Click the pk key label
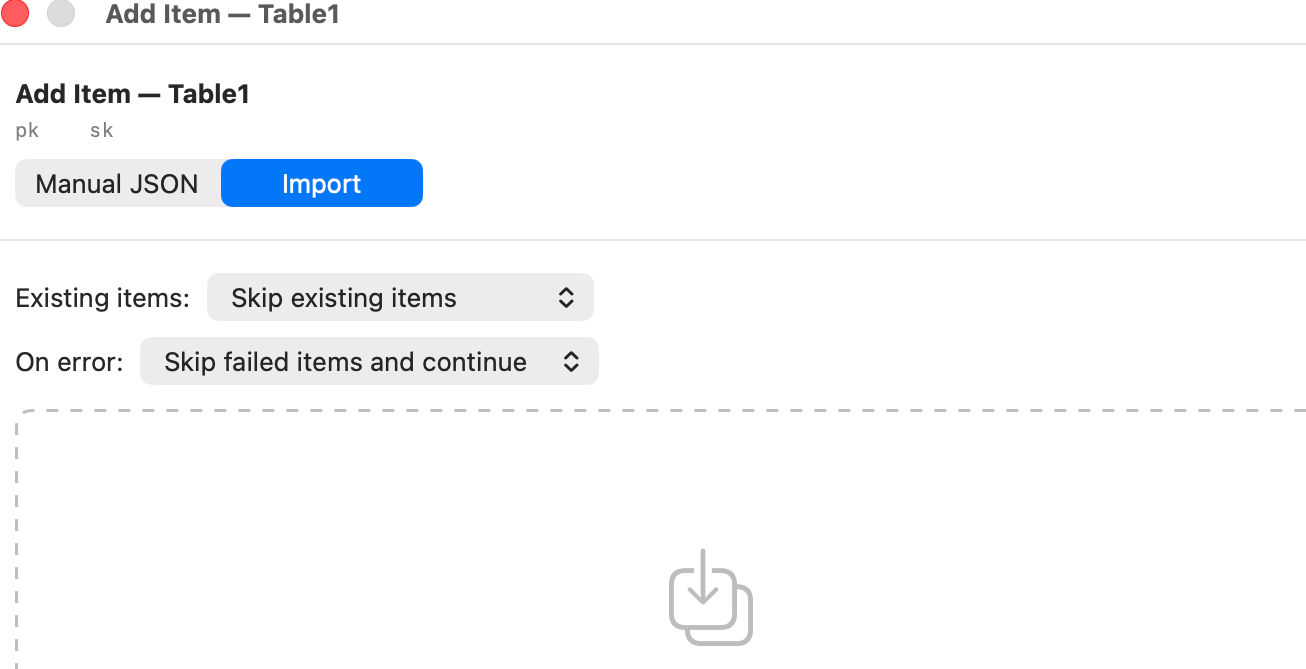Image resolution: width=1306 pixels, height=669 pixels. 27,130
